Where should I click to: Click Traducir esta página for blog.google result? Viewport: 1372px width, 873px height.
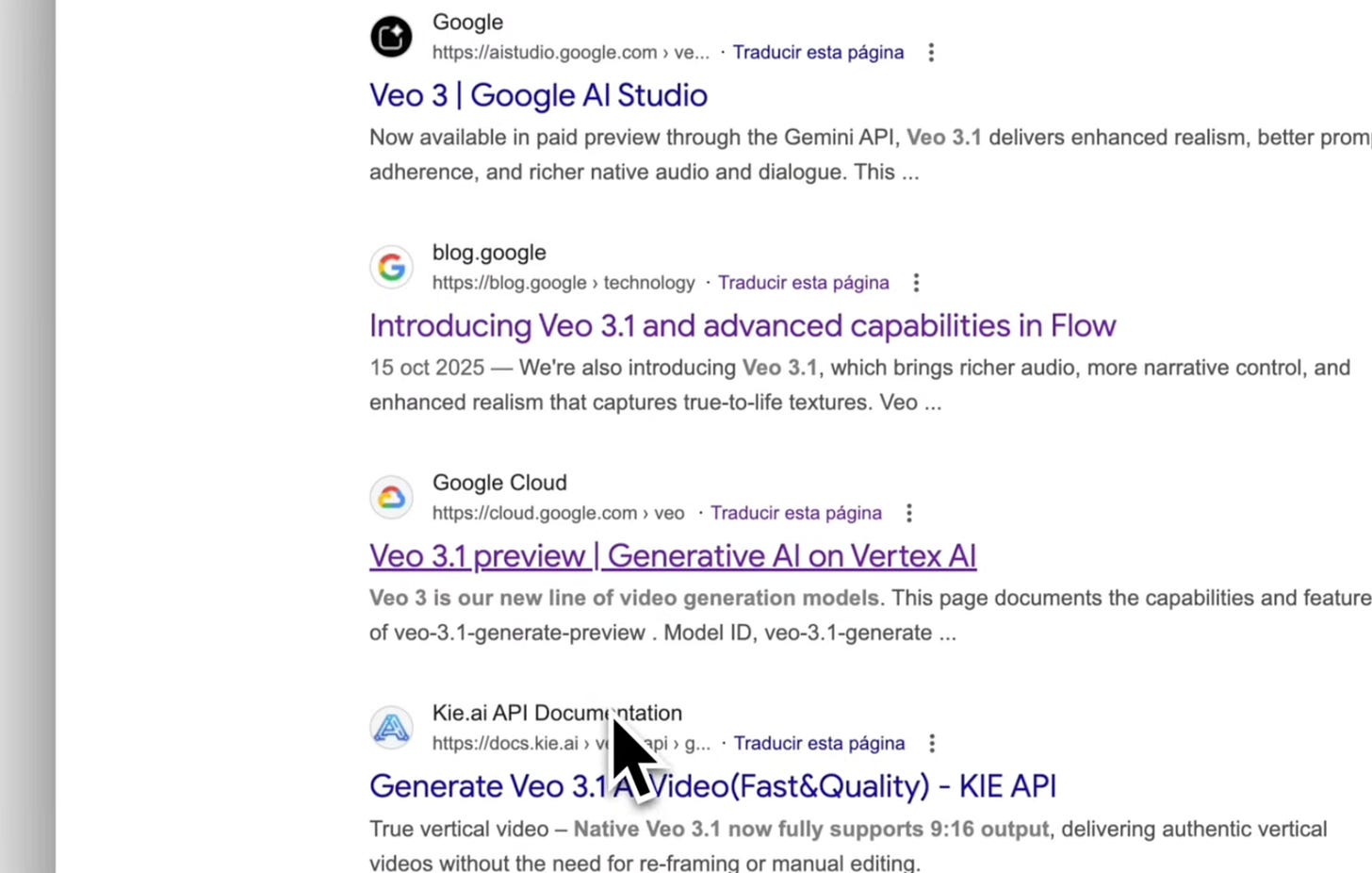tap(803, 283)
